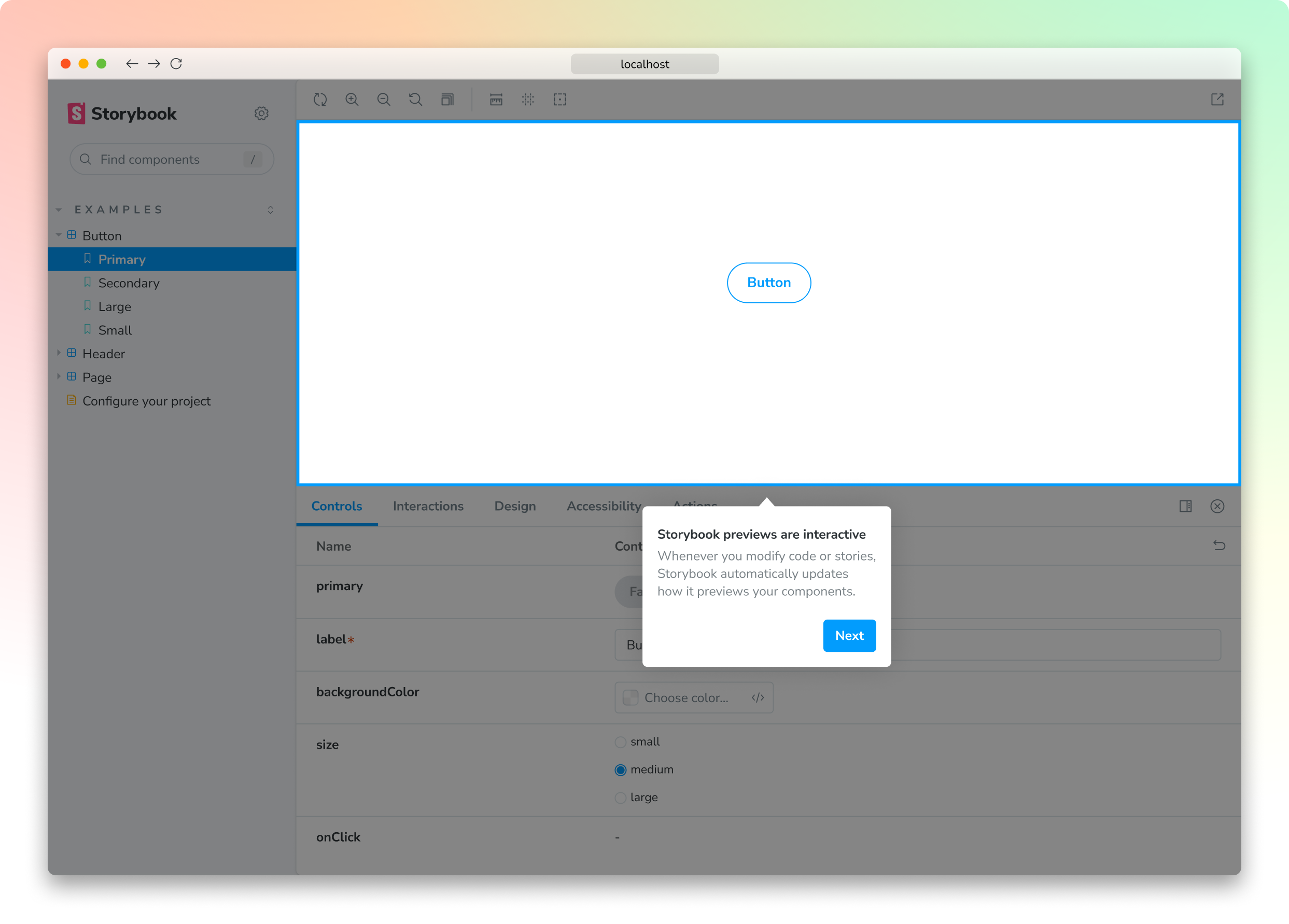
Task: Enable the background grid icon
Action: 528,100
